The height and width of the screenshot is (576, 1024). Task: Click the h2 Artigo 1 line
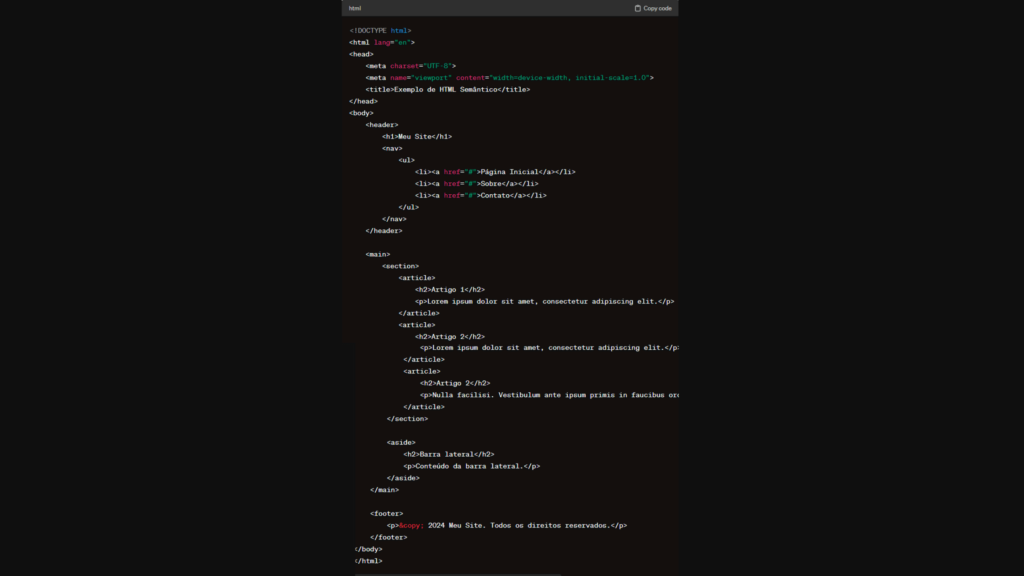click(x=450, y=289)
